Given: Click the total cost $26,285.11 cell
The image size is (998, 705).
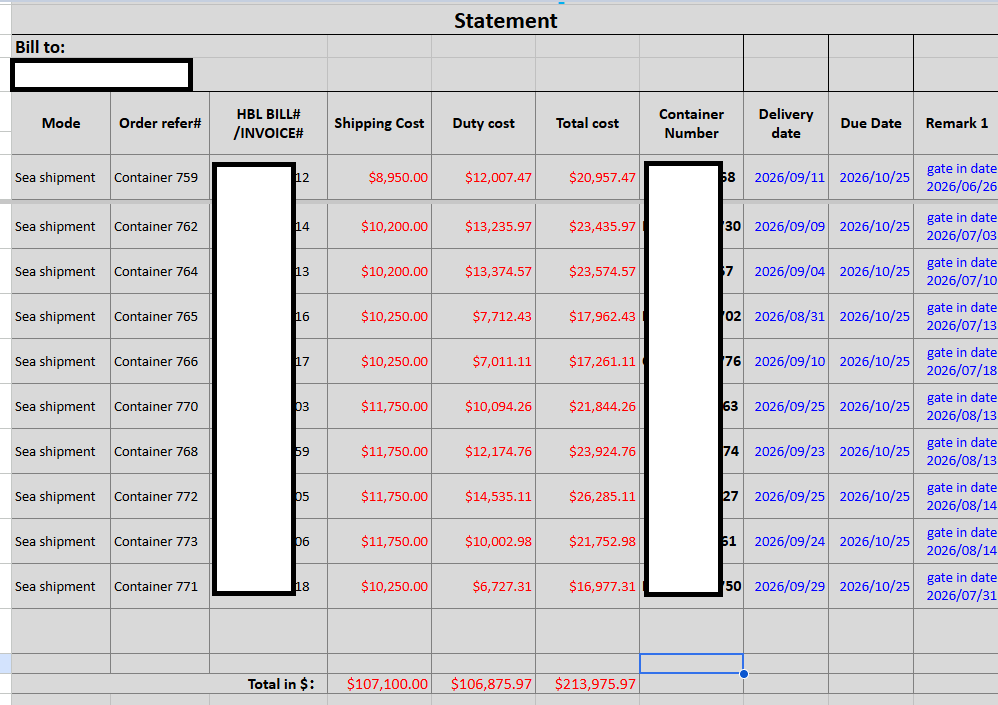Looking at the screenshot, I should (587, 496).
